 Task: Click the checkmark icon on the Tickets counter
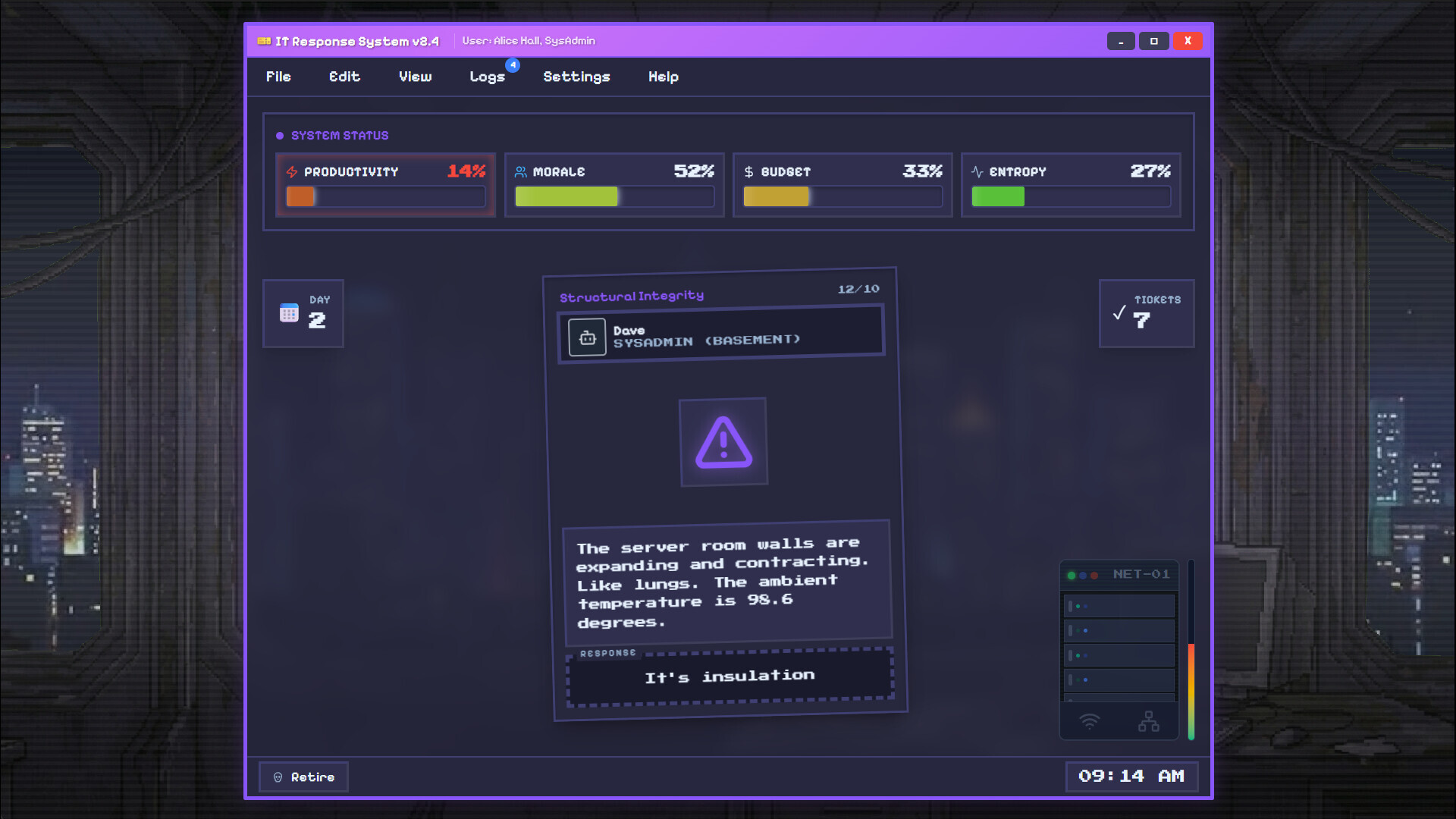[1118, 312]
